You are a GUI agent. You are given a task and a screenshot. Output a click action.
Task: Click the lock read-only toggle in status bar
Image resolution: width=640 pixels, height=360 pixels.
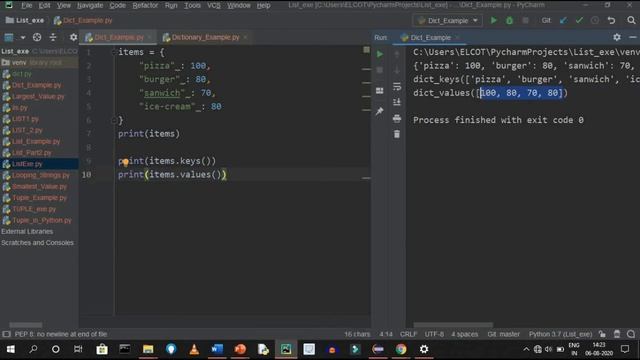point(602,334)
